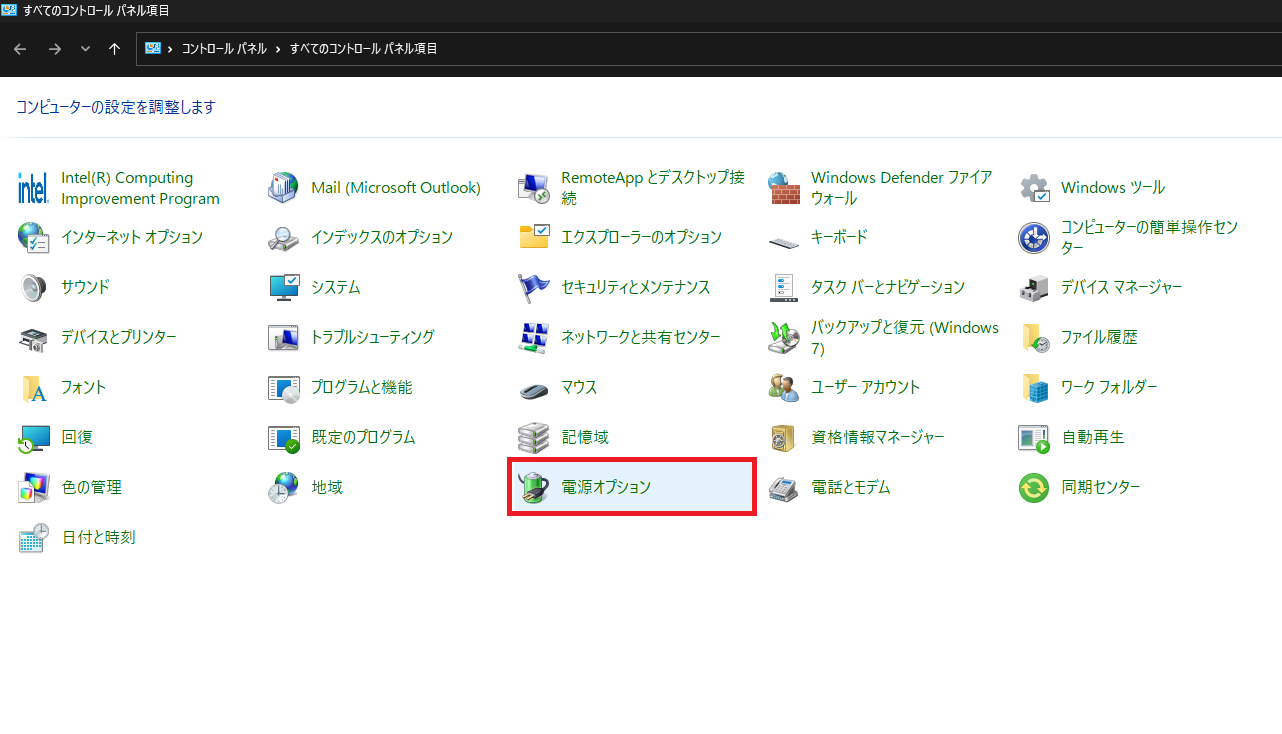This screenshot has width=1282, height=734.
Task: Click the ネットワークと共有センター icon
Action: tap(534, 338)
